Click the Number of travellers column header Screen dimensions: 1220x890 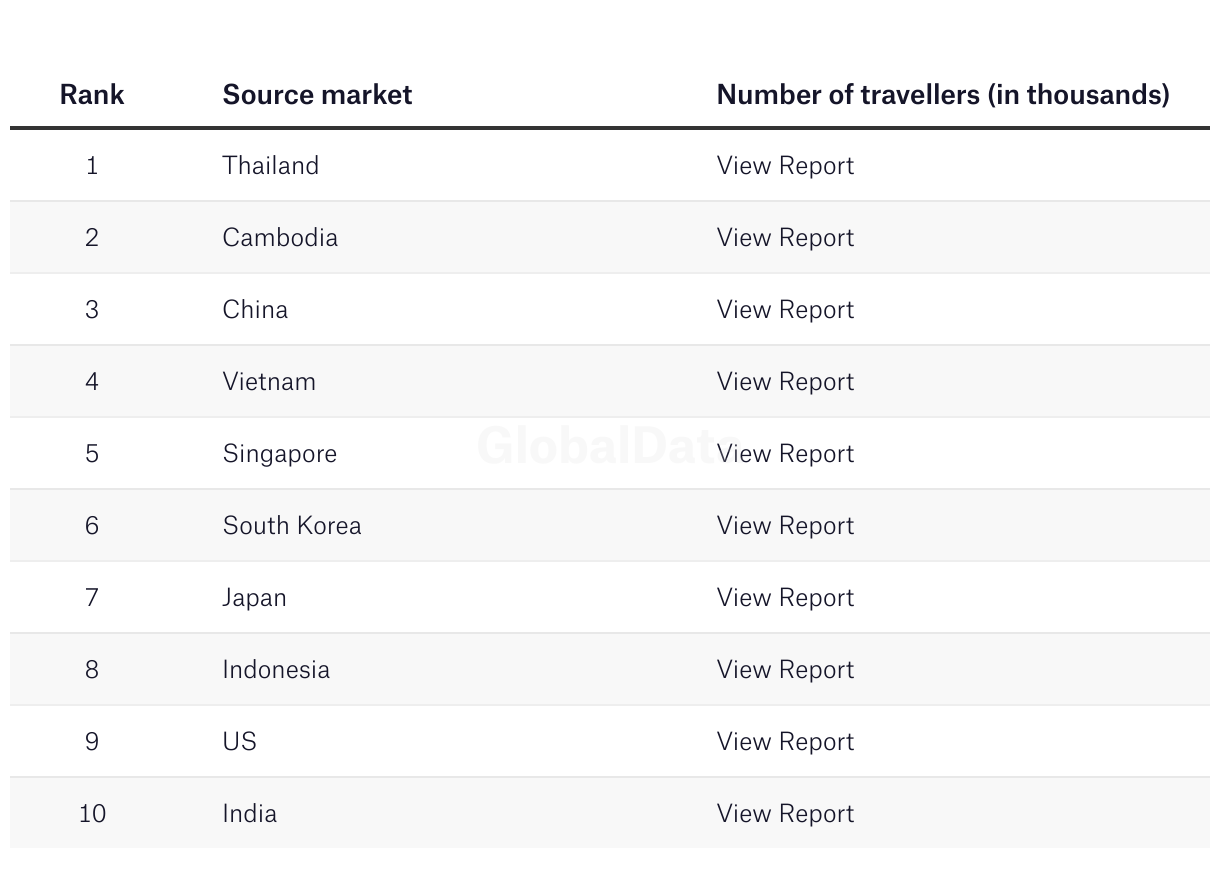pos(943,94)
